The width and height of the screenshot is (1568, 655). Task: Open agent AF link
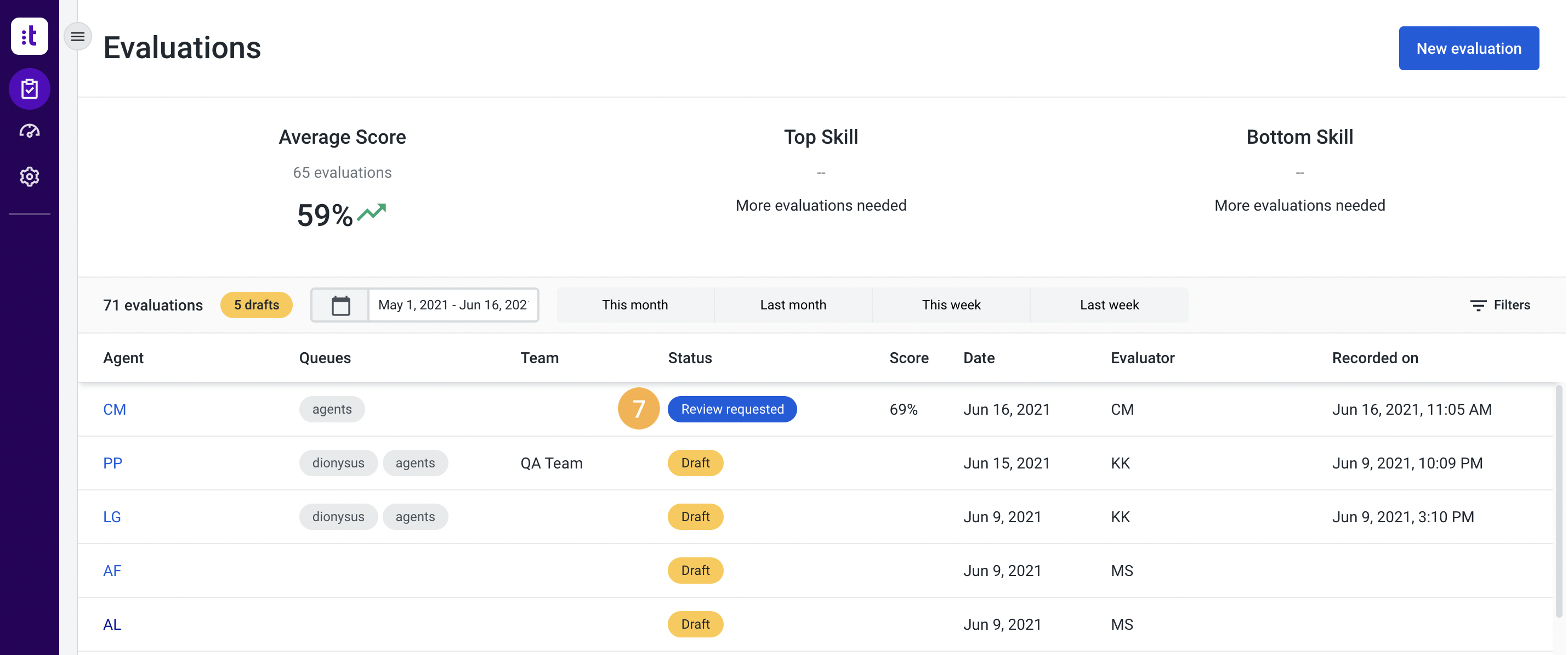[x=112, y=571]
